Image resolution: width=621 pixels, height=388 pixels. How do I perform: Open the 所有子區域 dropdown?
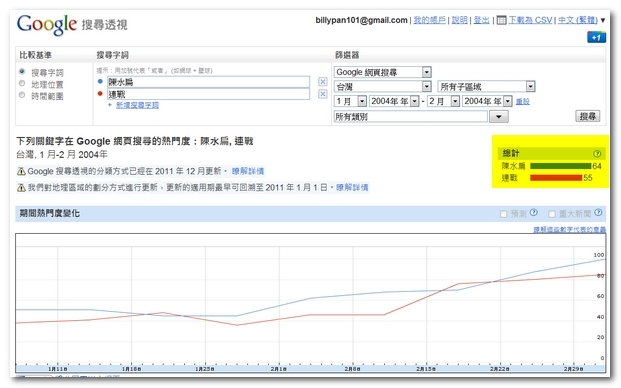click(486, 86)
